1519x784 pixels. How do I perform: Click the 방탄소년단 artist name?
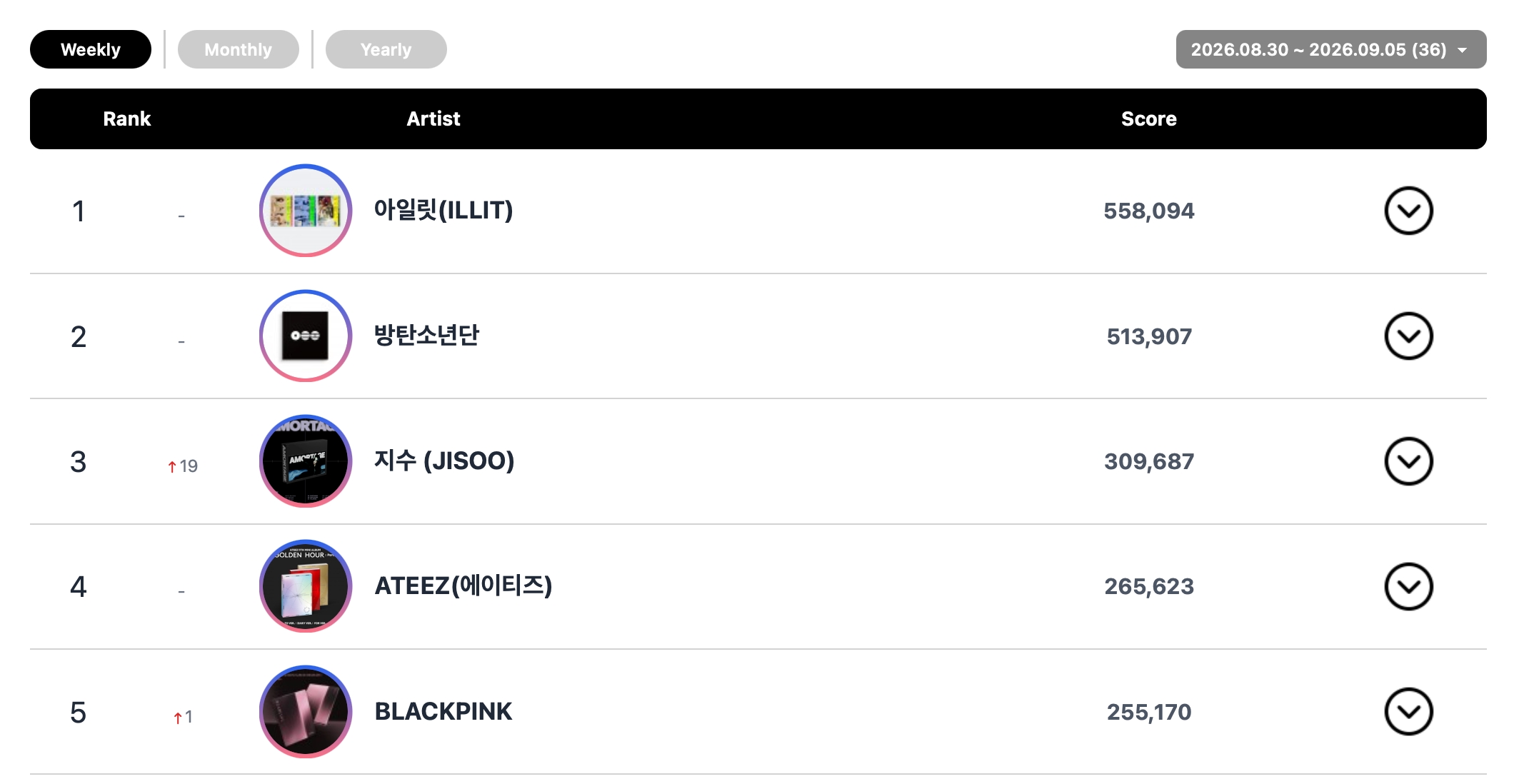pyautogui.click(x=426, y=335)
